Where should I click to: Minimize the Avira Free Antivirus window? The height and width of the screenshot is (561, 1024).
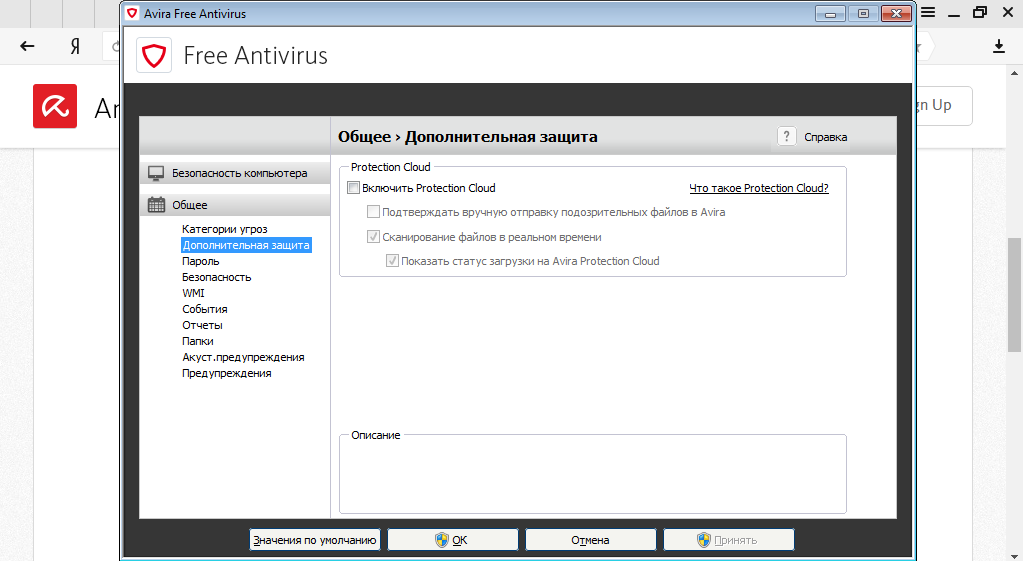tap(830, 14)
